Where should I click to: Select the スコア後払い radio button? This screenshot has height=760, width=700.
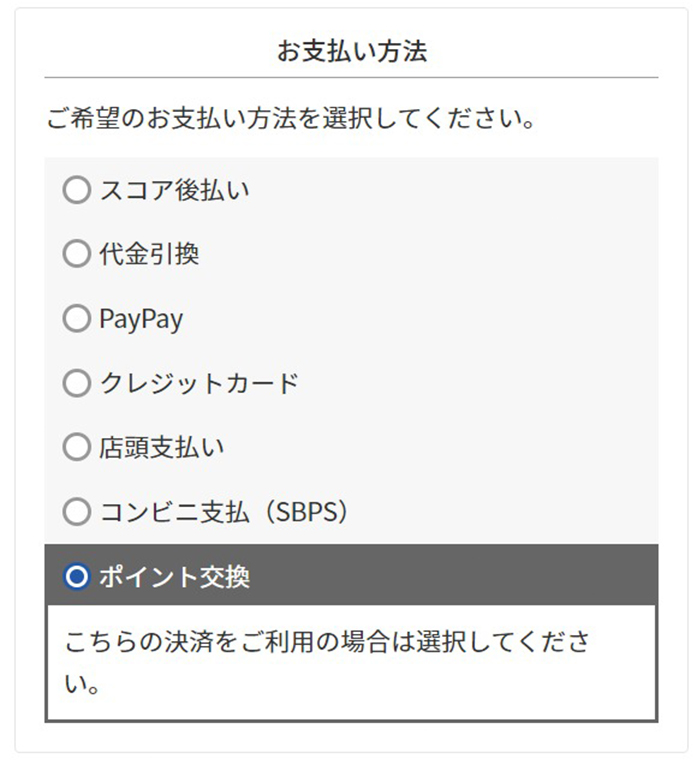click(76, 190)
